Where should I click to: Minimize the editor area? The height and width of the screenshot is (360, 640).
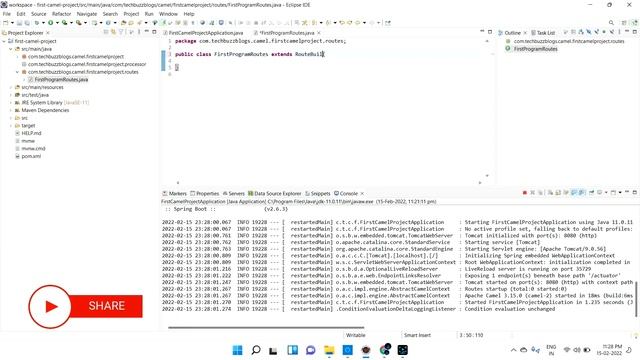482,31
